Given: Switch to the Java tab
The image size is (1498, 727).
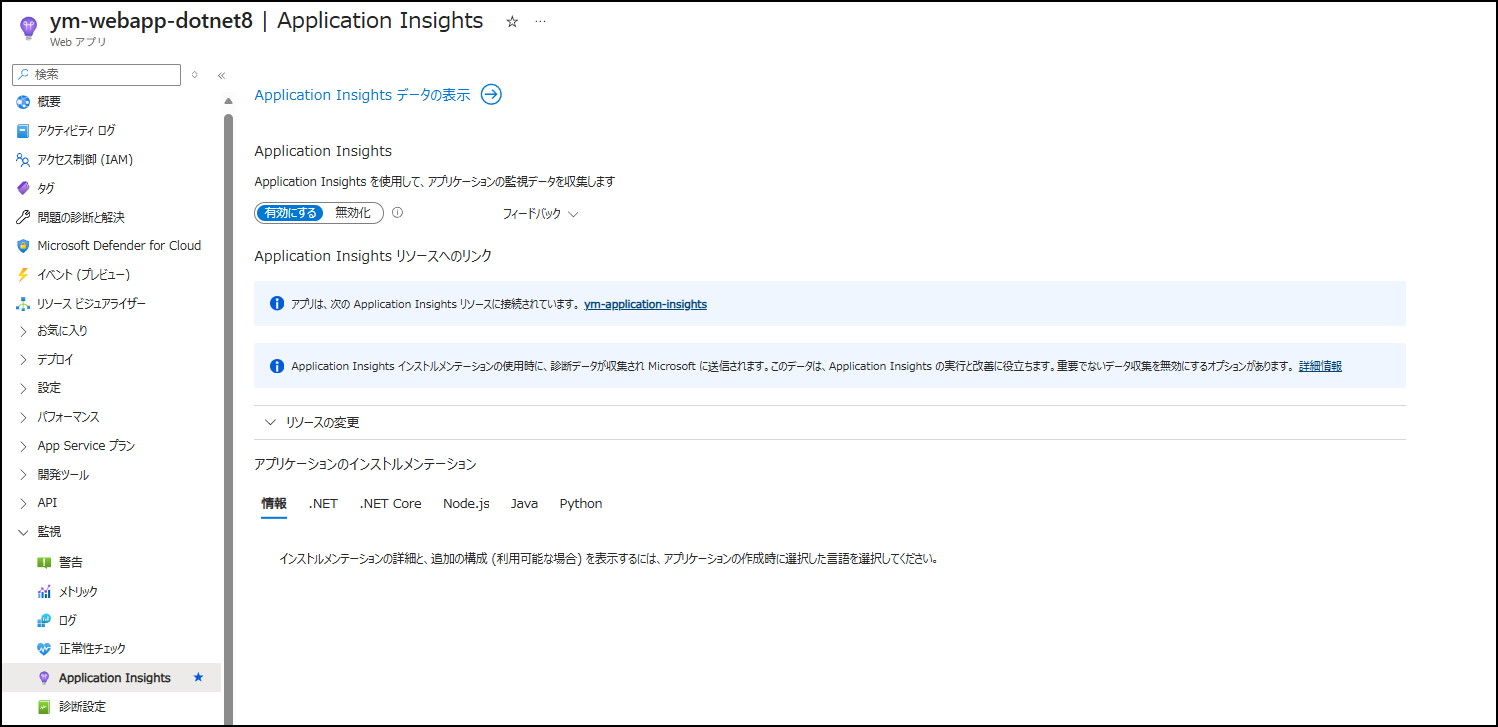Looking at the screenshot, I should tap(524, 504).
